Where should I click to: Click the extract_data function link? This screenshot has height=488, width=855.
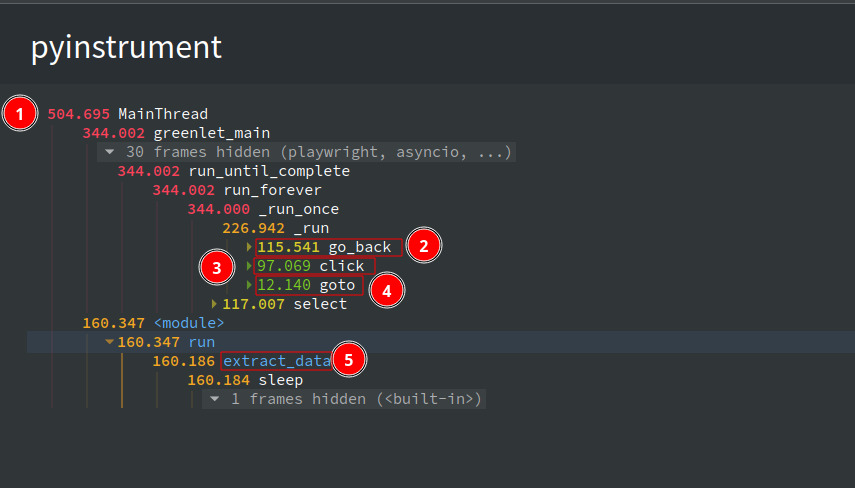click(x=277, y=361)
